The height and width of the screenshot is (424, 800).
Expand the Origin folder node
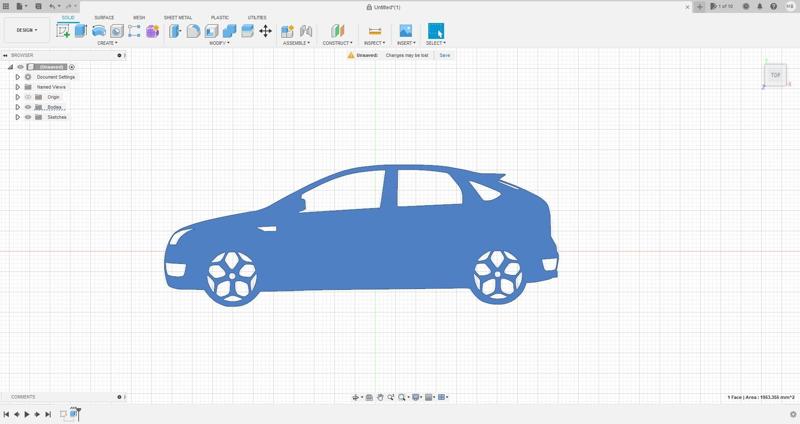[17, 97]
